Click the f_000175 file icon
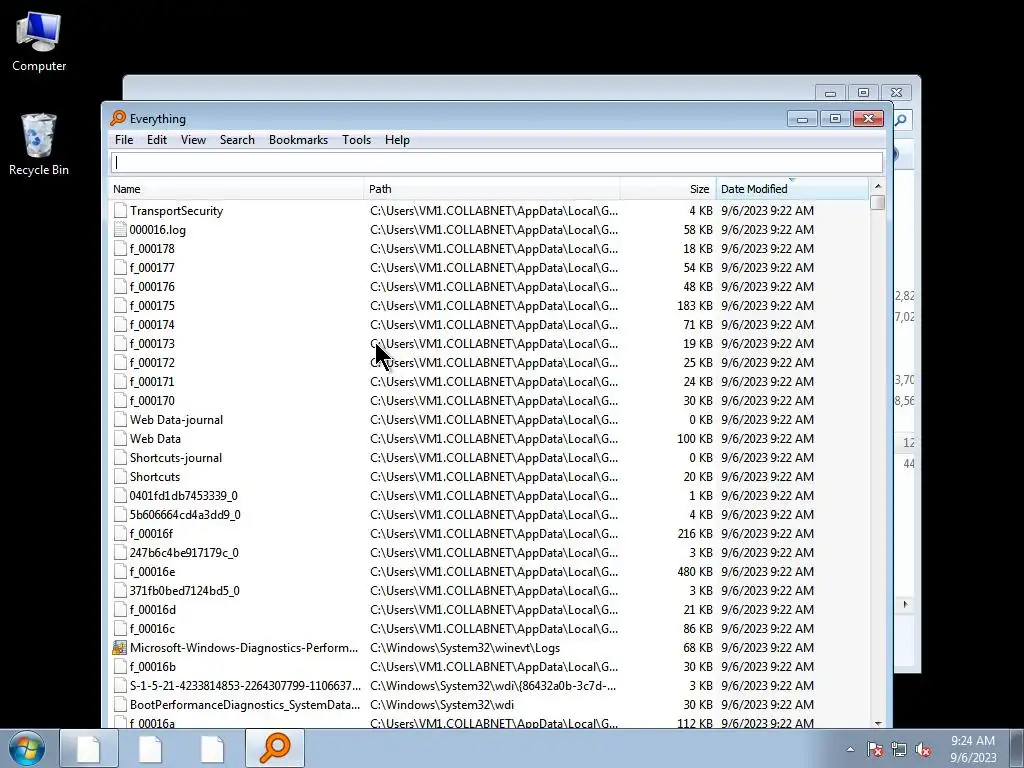 point(120,305)
